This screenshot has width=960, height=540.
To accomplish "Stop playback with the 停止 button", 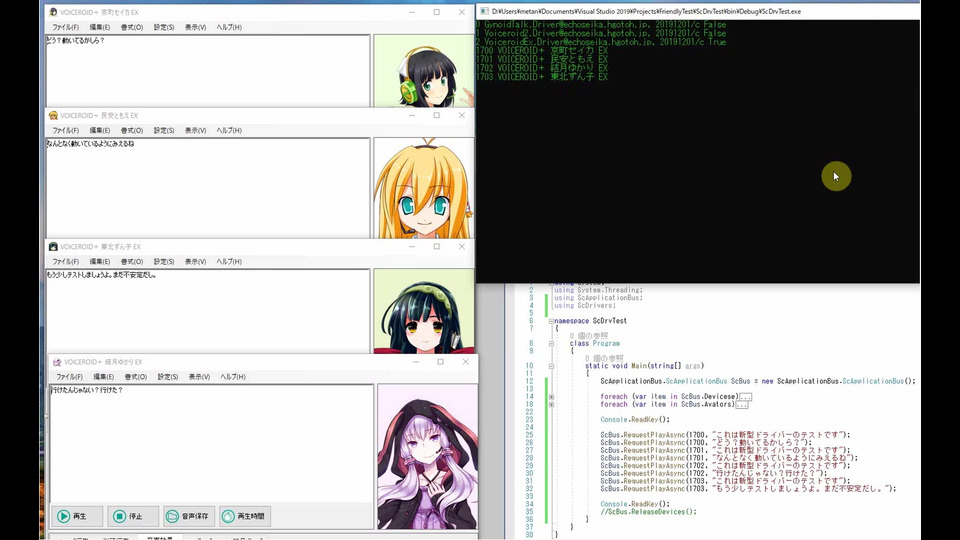I will pos(133,516).
